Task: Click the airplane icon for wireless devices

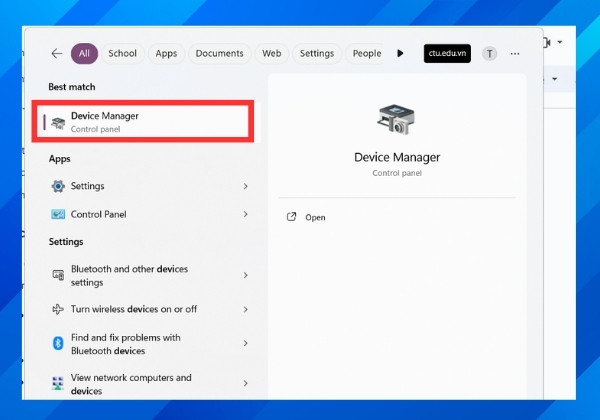Action: coord(58,309)
